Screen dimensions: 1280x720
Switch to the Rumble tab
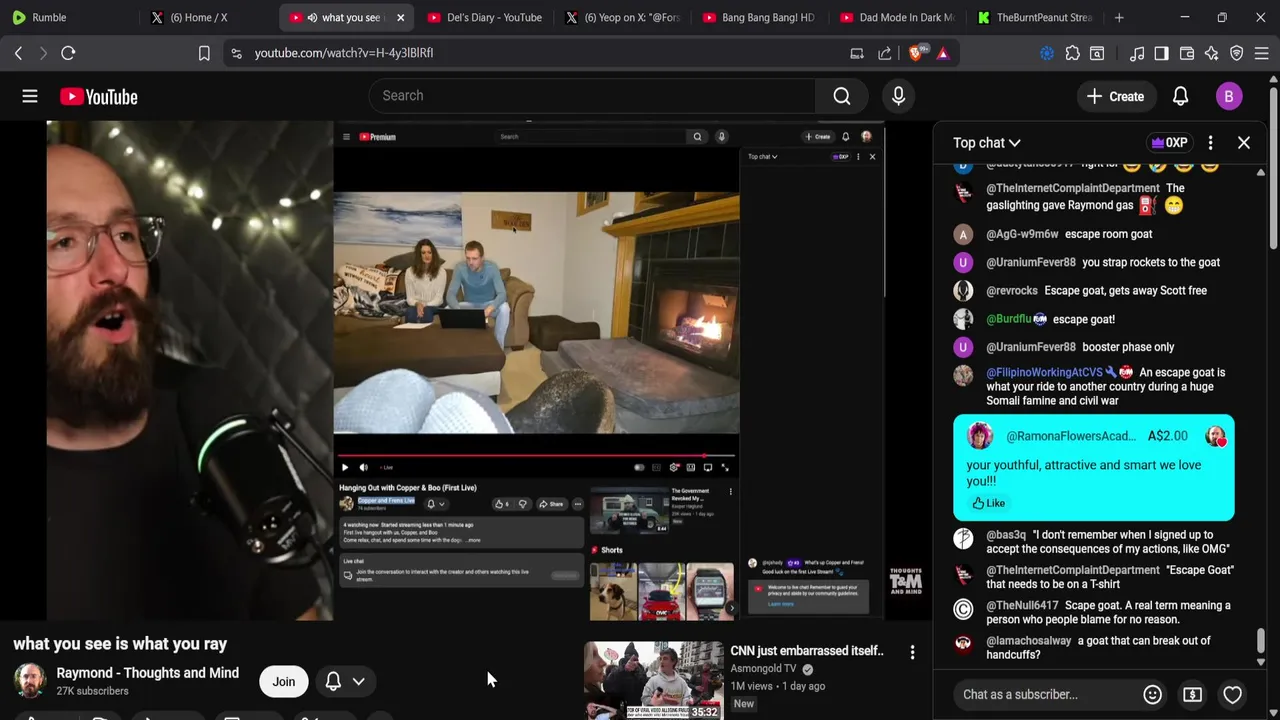click(x=68, y=17)
